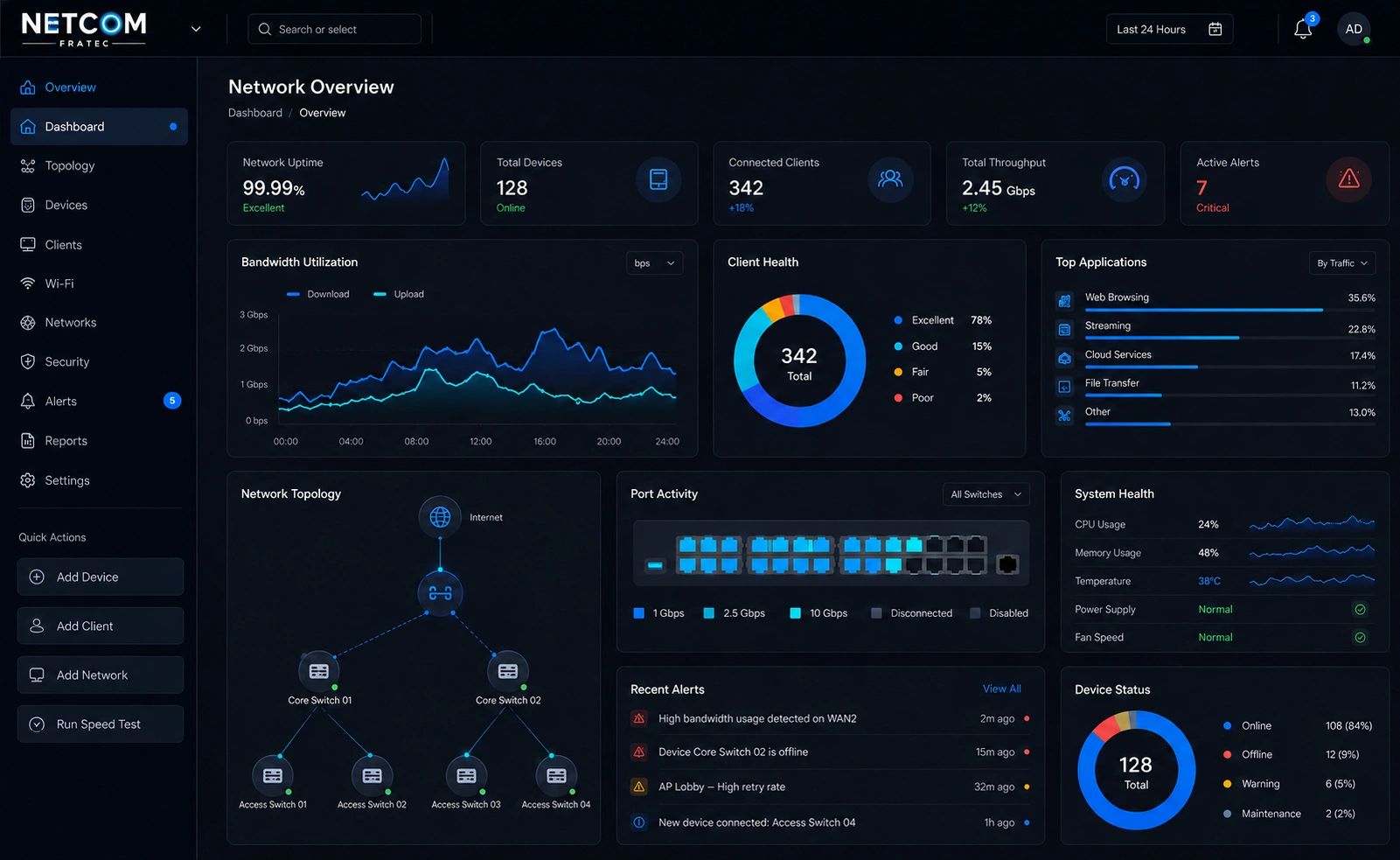Open Security in the sidebar

(x=99, y=362)
